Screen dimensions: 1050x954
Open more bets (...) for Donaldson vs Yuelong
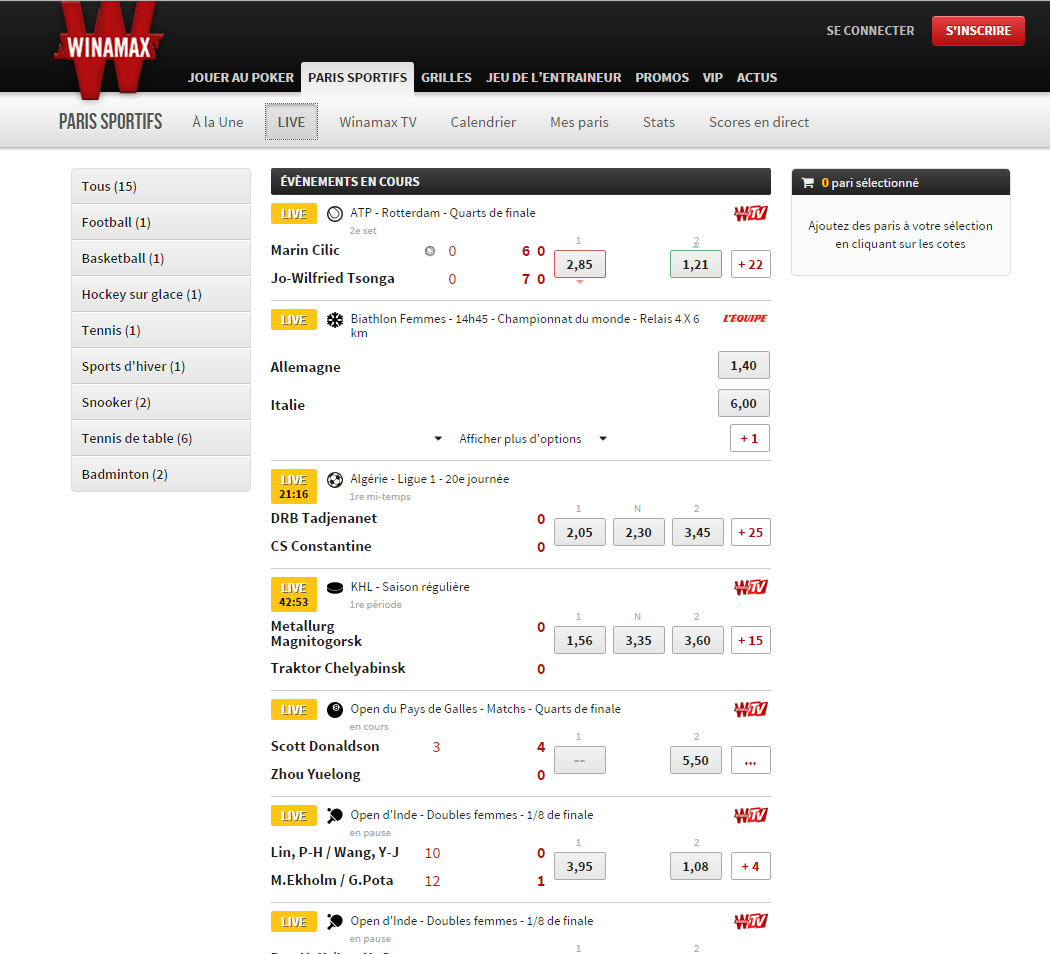(x=750, y=761)
